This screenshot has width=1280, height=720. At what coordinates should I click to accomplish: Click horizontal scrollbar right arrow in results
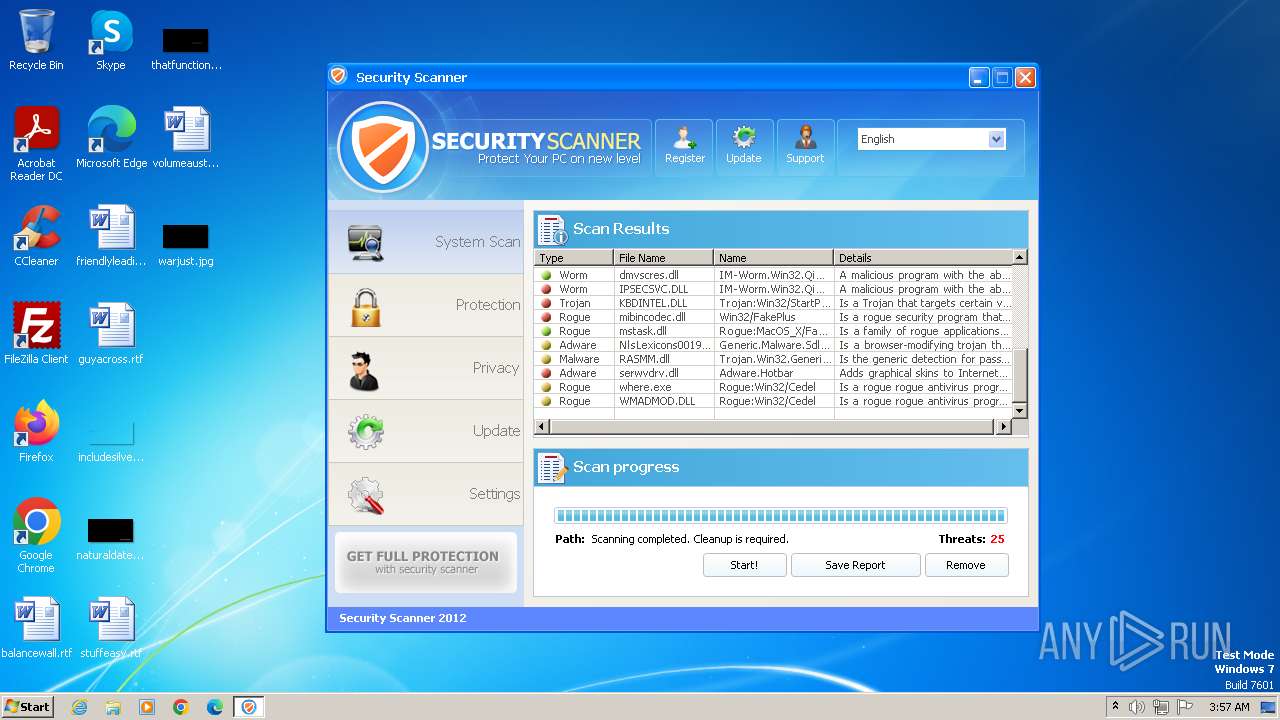pyautogui.click(x=1004, y=427)
